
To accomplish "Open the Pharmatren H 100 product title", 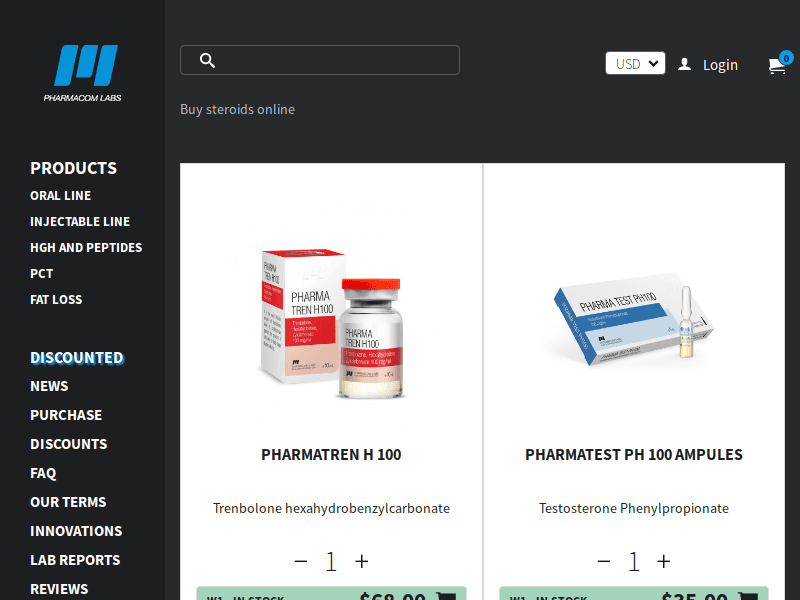I will [x=332, y=455].
